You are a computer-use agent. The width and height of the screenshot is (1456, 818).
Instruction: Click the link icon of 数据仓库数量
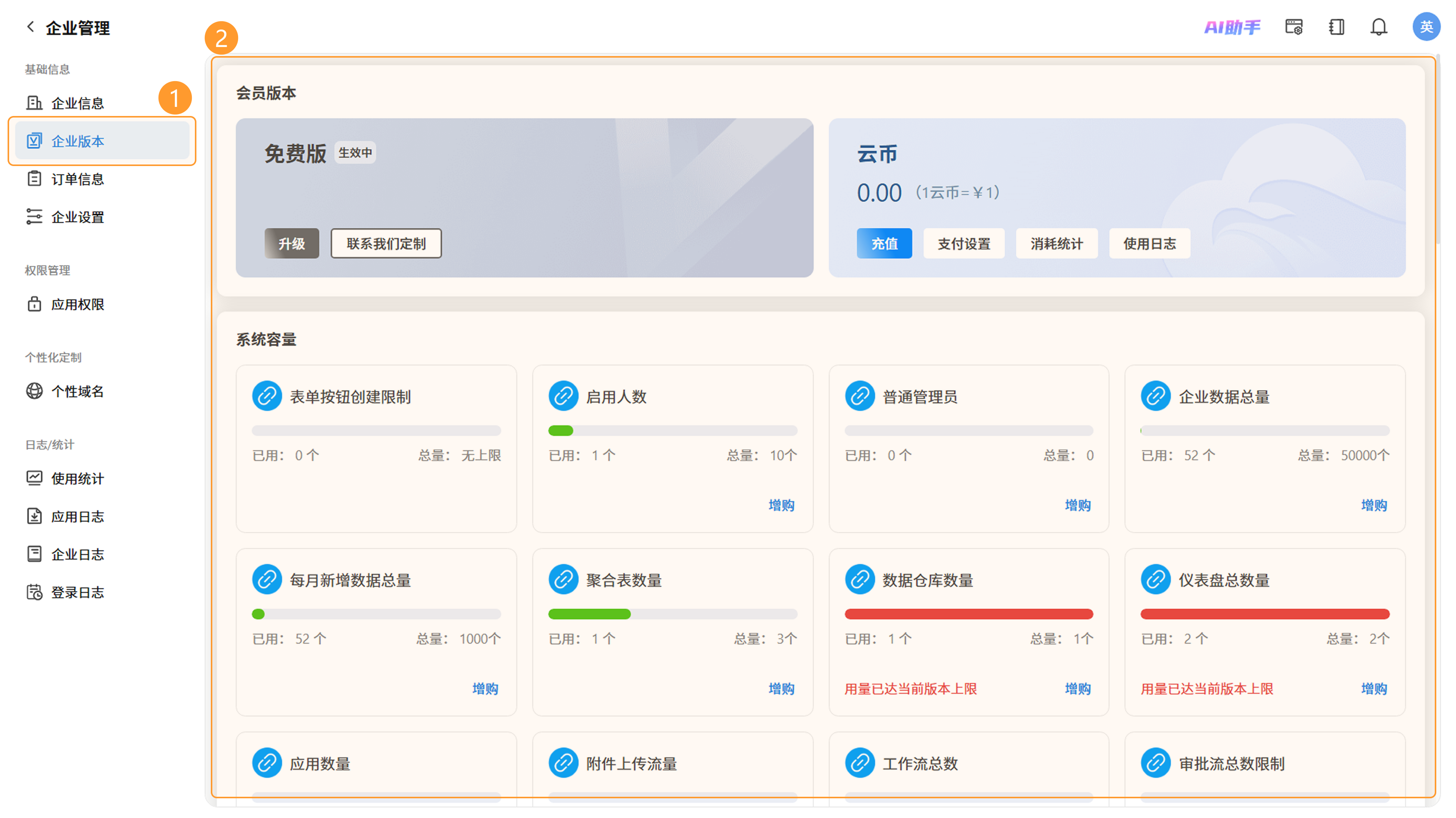(x=860, y=580)
